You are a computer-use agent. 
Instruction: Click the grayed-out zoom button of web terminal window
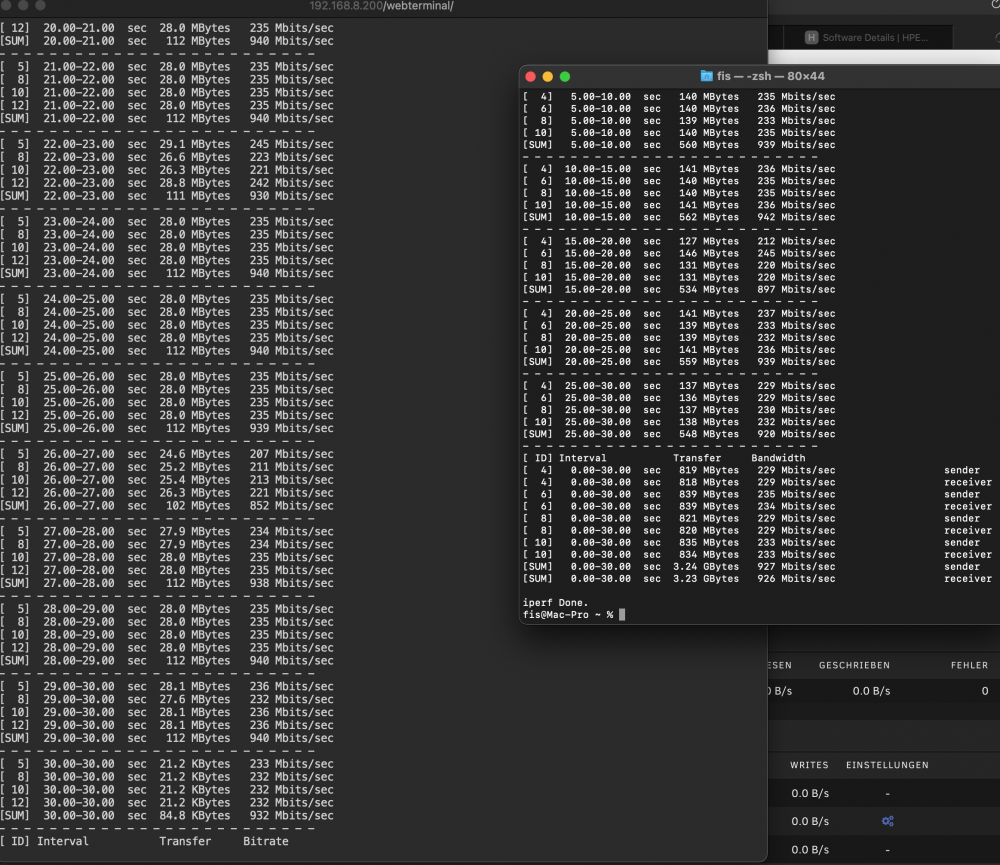coord(40,5)
